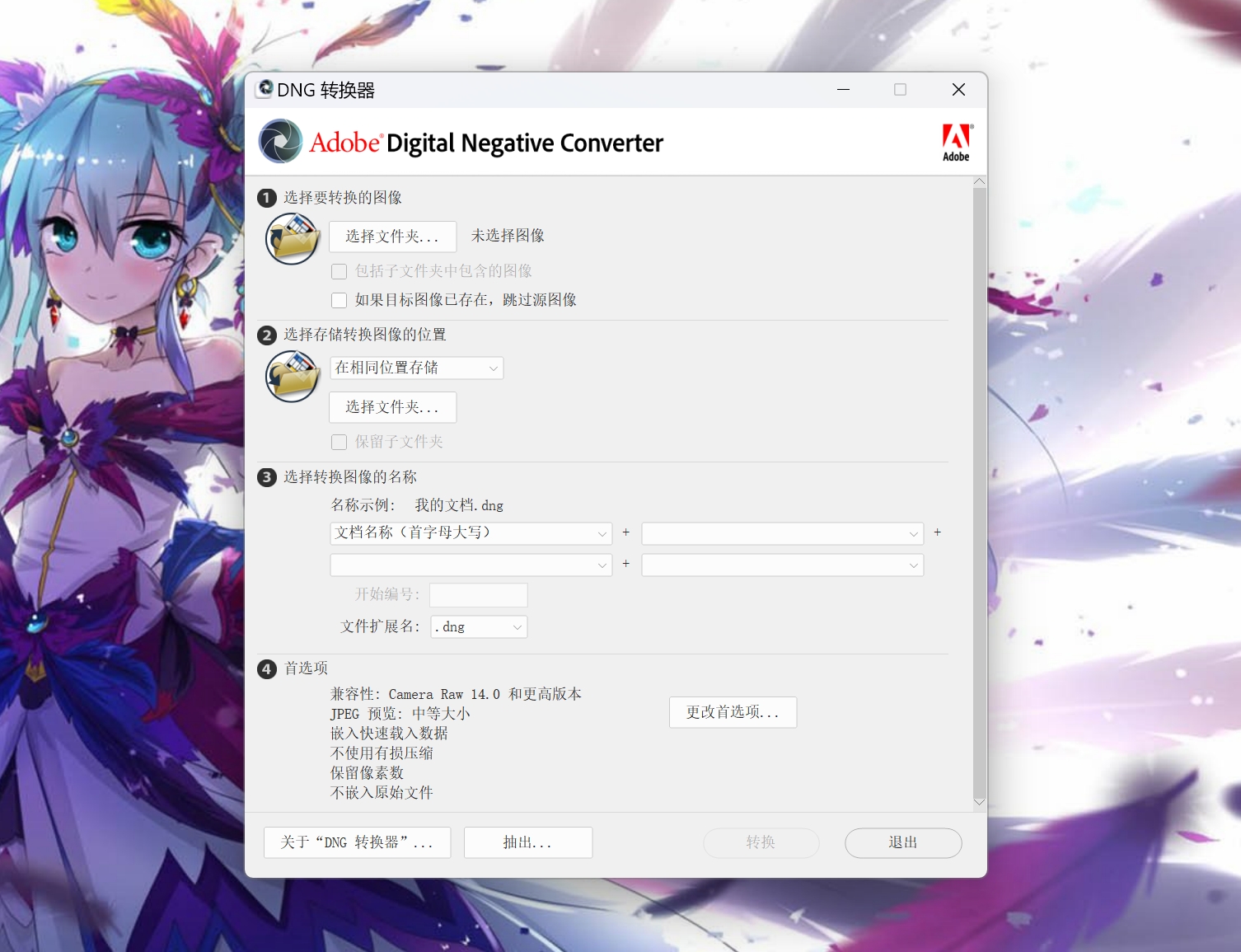Click the step 1 number badge

click(x=267, y=198)
